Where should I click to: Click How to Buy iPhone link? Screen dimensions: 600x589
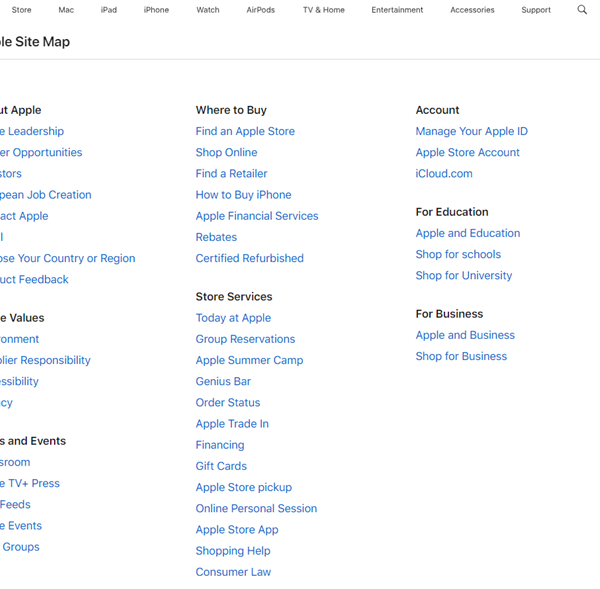[x=243, y=195]
